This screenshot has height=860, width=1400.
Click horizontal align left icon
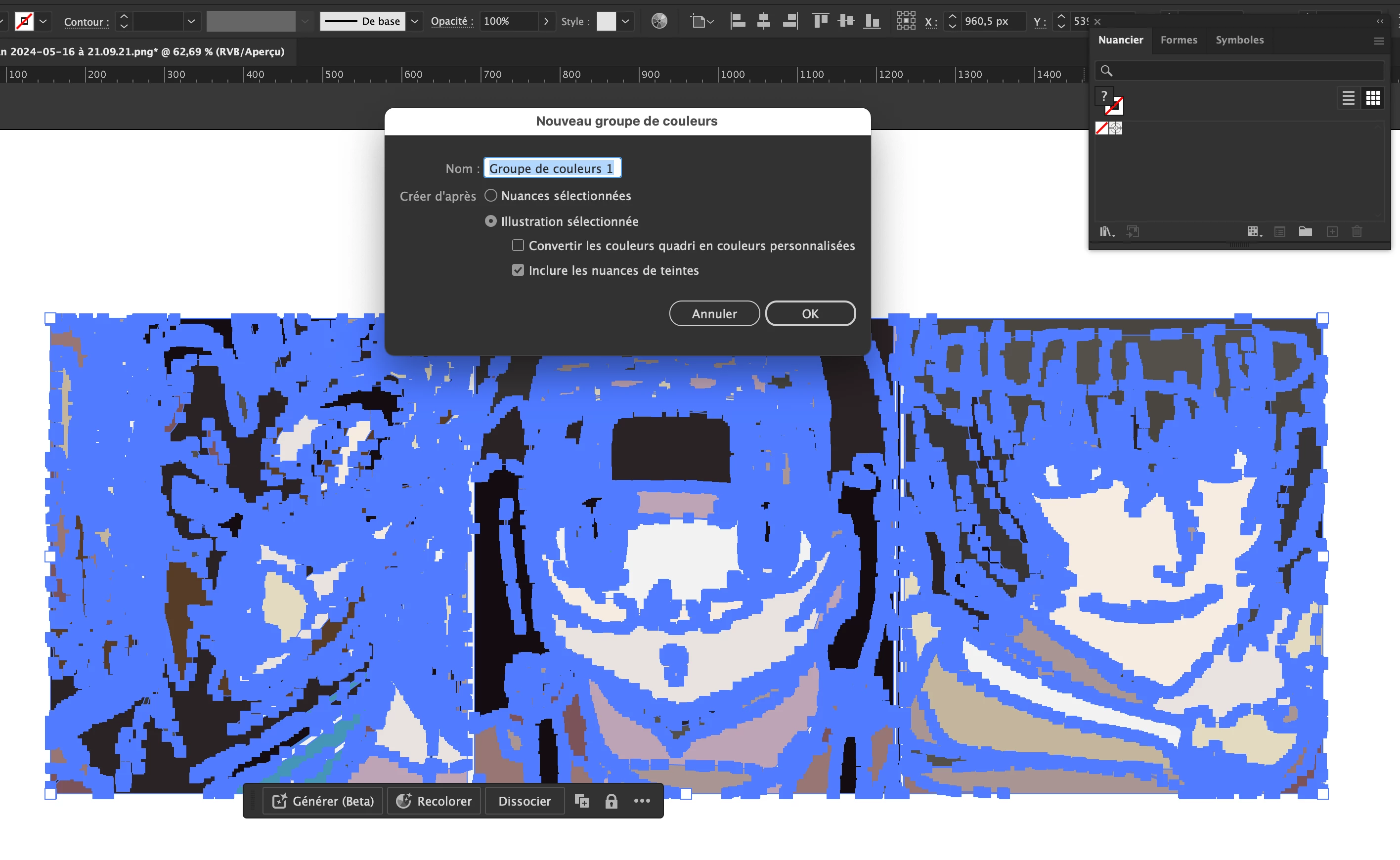(x=738, y=22)
